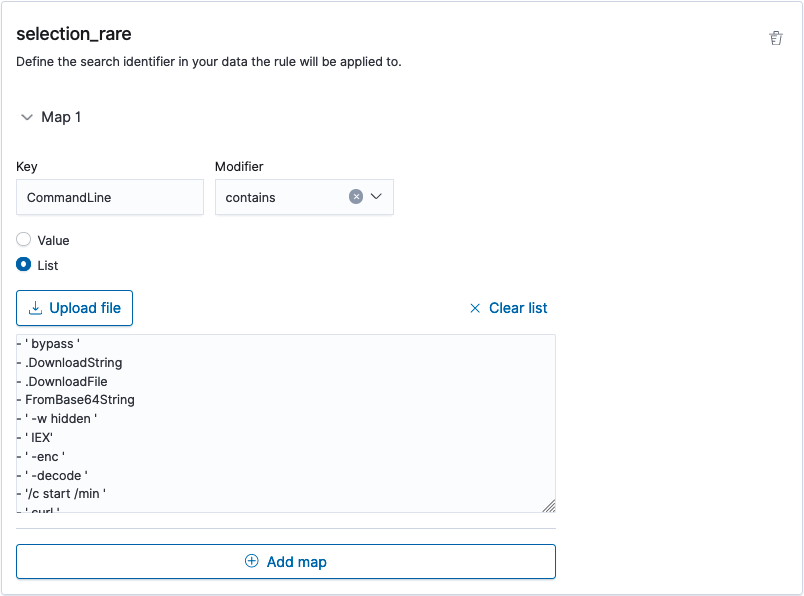Click the Map 1 collapse chevron
The height and width of the screenshot is (596, 804).
click(27, 117)
